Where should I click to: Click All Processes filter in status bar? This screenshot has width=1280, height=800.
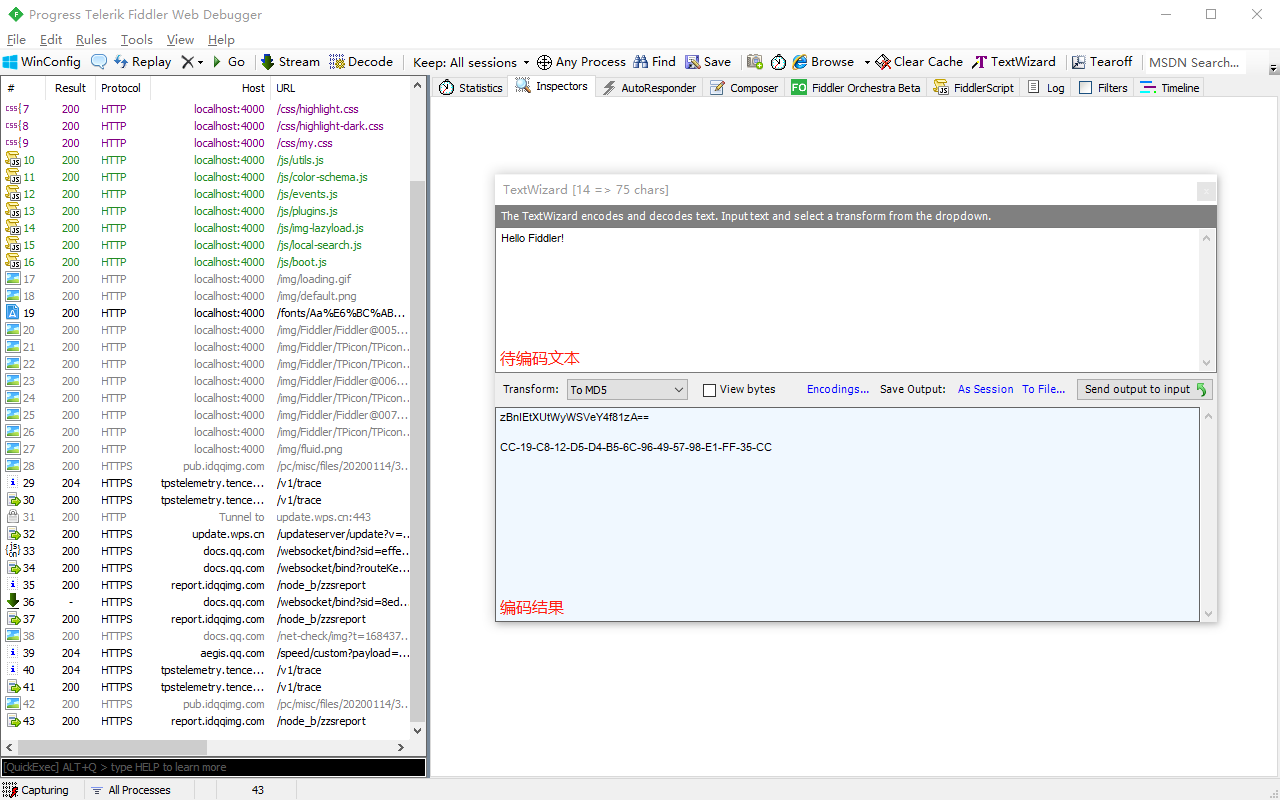(130, 790)
